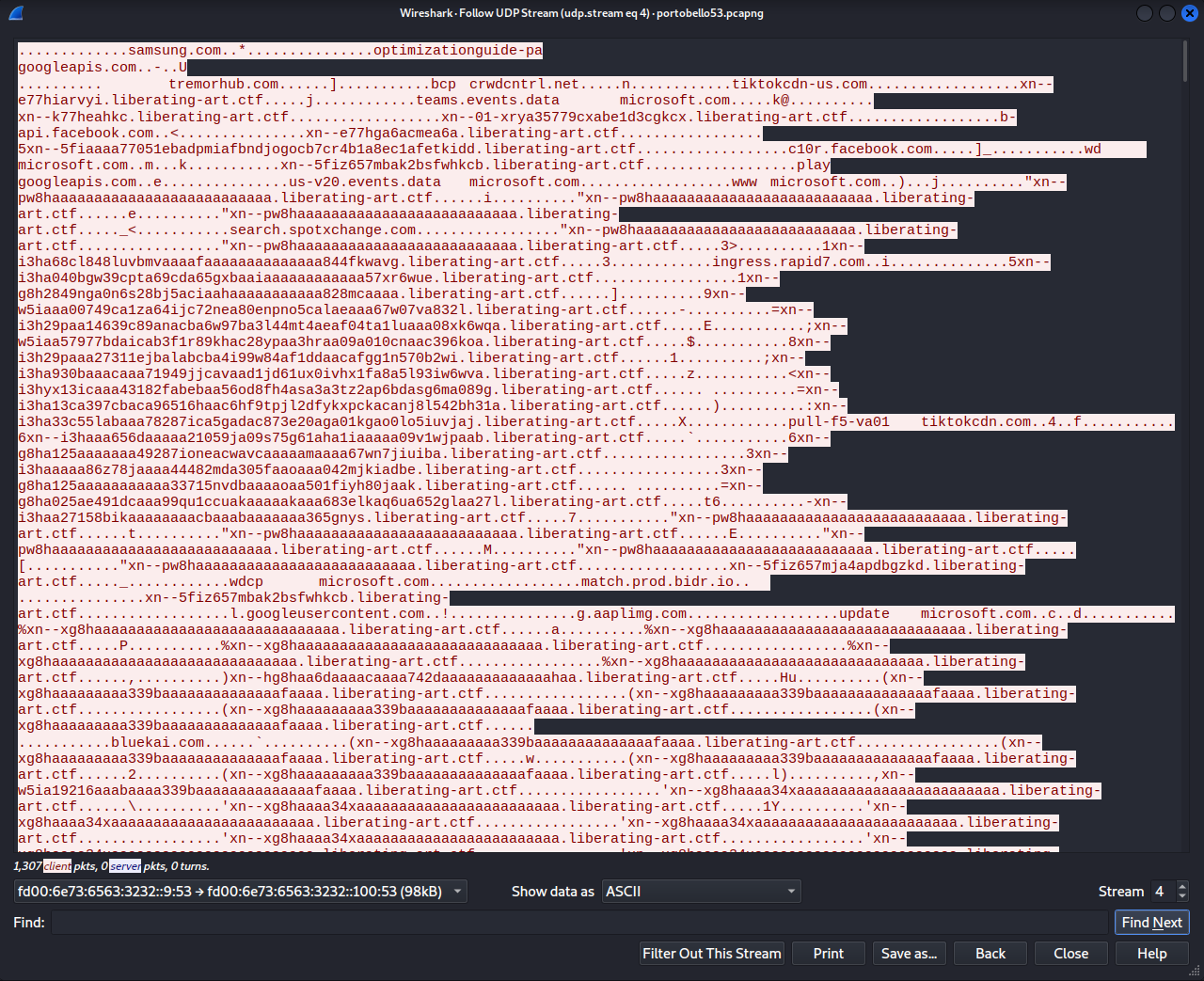This screenshot has width=1204, height=981.
Task: Minimize the Follow UDP Stream window
Action: click(x=1145, y=13)
